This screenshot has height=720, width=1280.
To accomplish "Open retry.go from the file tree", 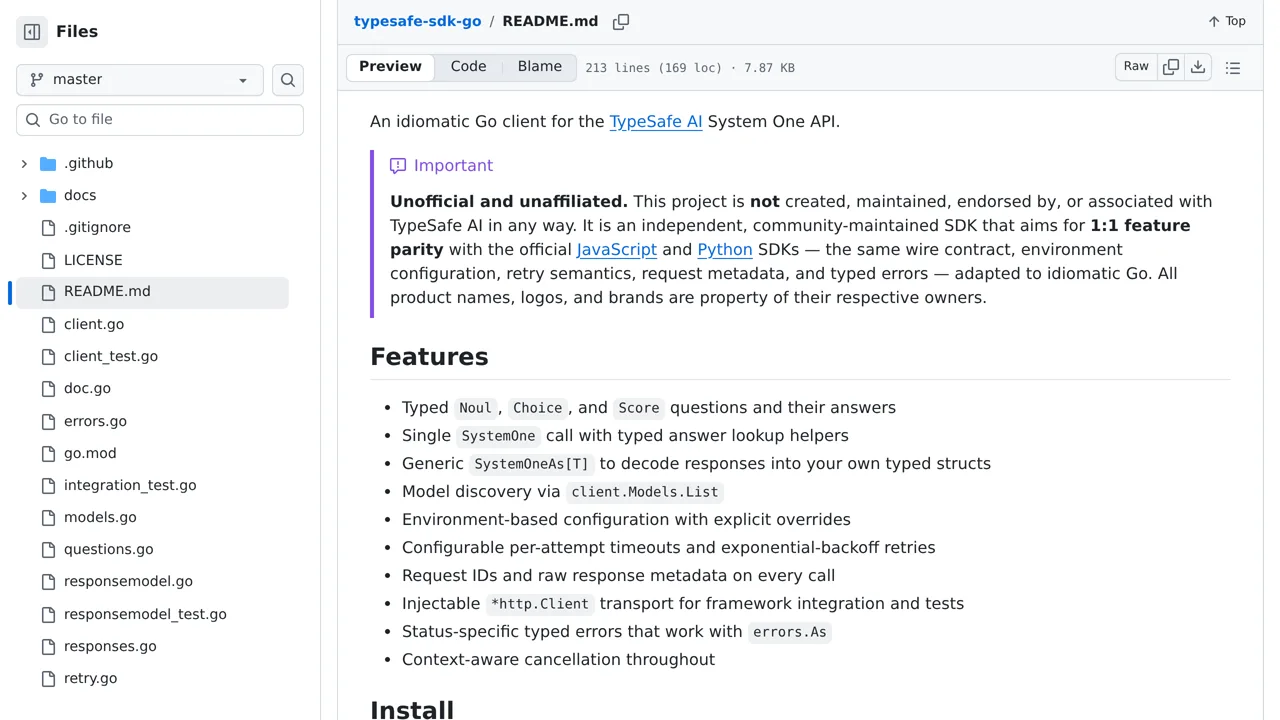I will point(90,678).
